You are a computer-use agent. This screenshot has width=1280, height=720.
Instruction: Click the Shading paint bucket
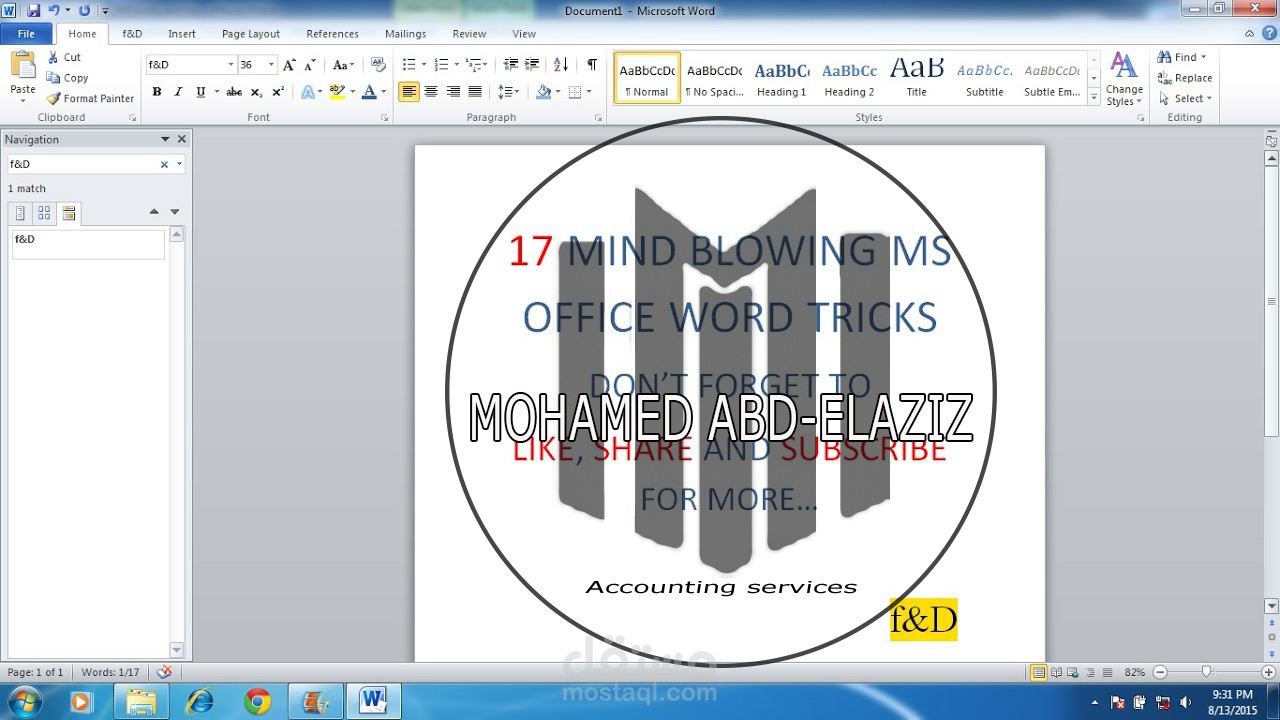coord(543,92)
